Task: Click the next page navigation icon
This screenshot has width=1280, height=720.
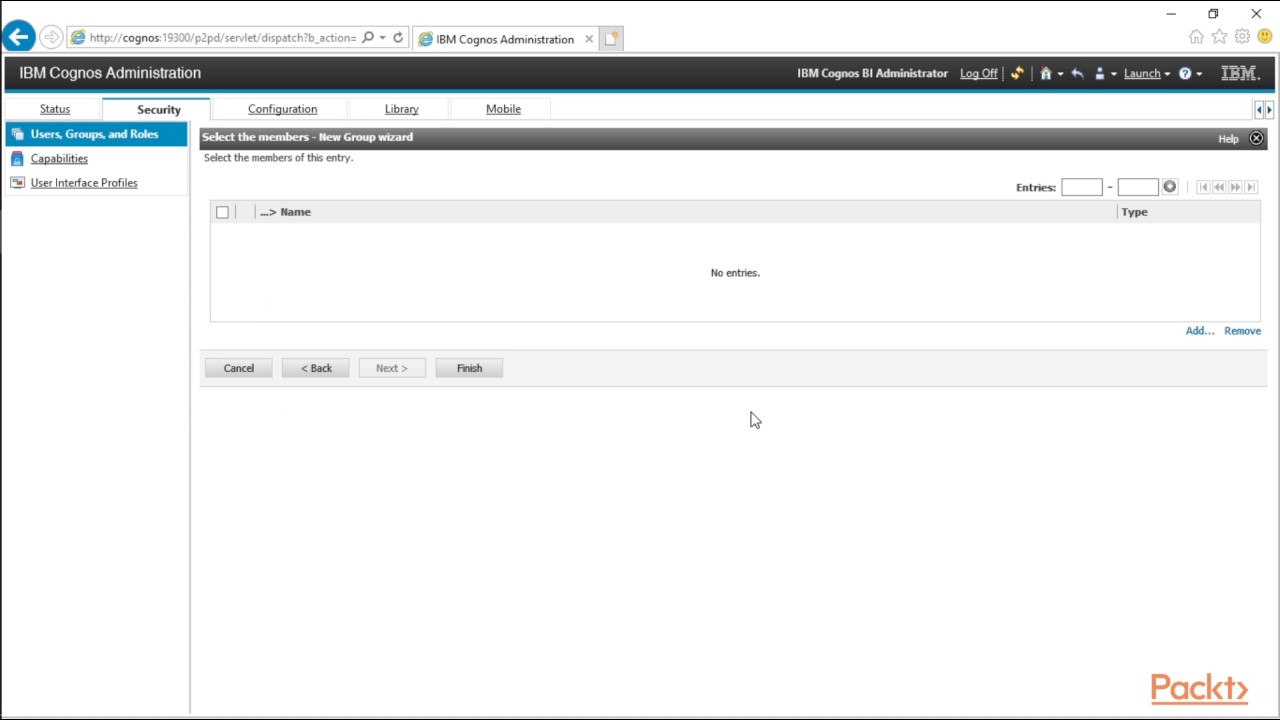Action: tap(1235, 187)
